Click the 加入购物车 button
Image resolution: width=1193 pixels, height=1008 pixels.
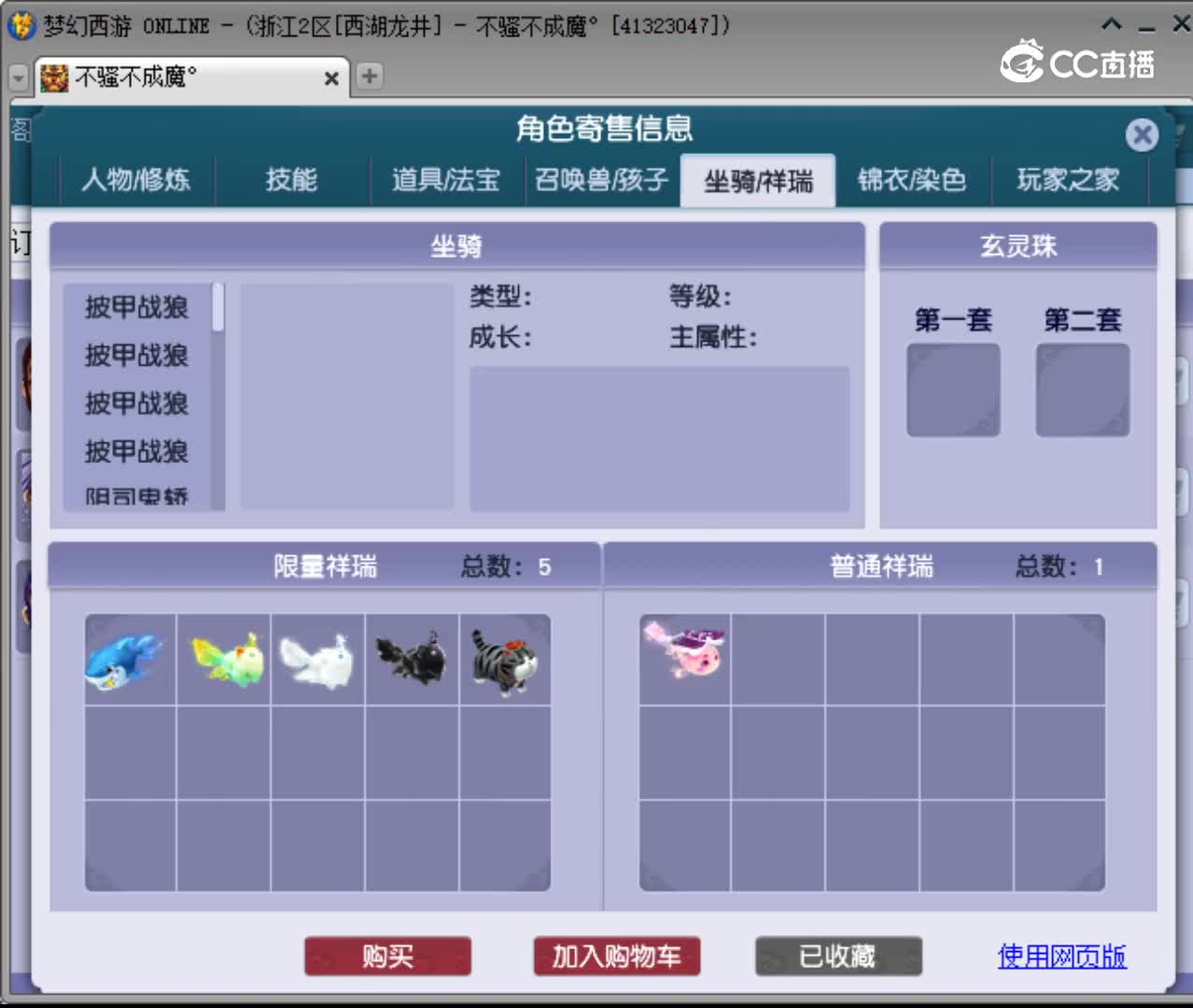pyautogui.click(x=616, y=957)
